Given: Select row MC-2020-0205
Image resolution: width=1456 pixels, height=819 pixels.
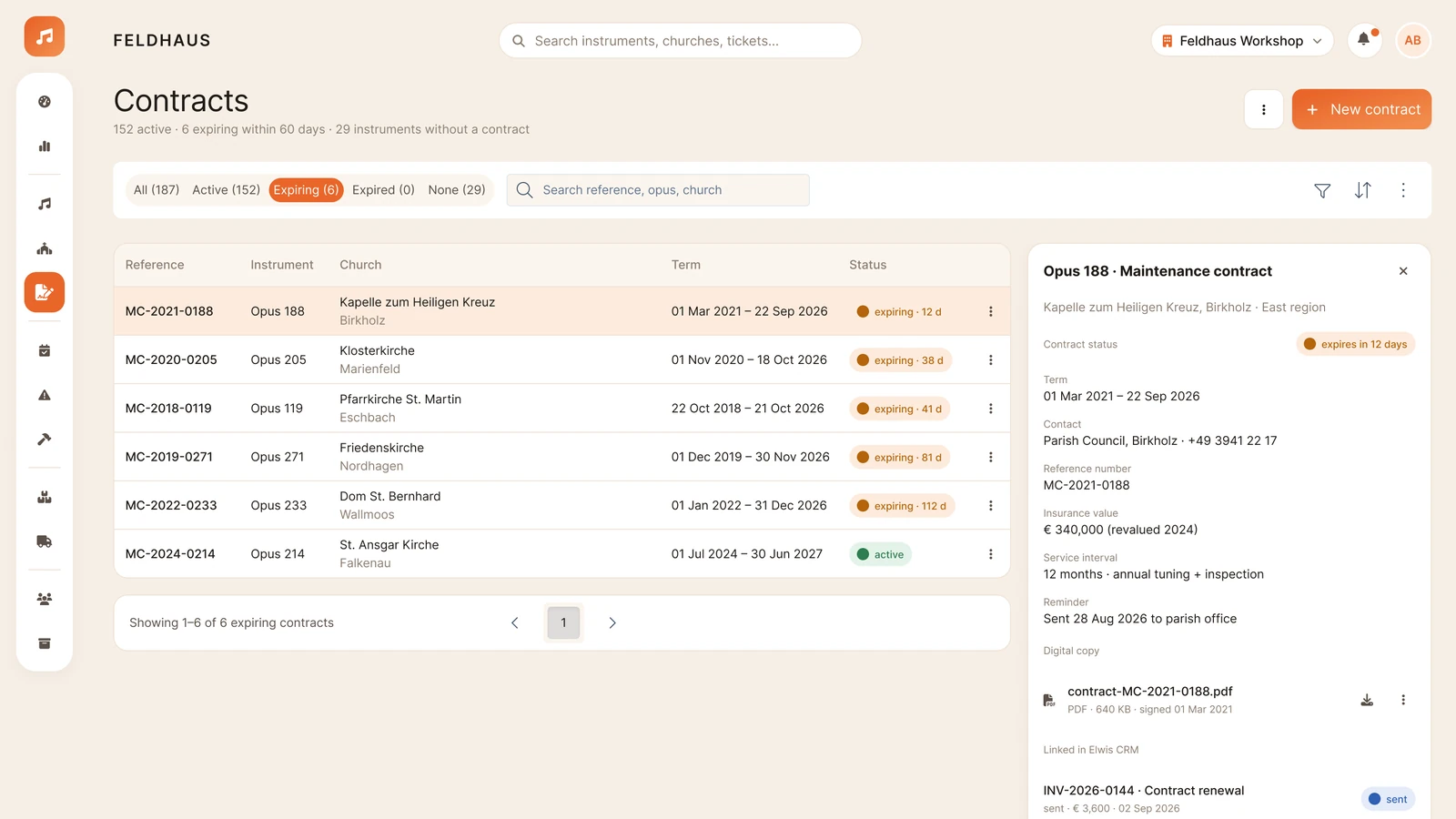Looking at the screenshot, I should point(562,359).
